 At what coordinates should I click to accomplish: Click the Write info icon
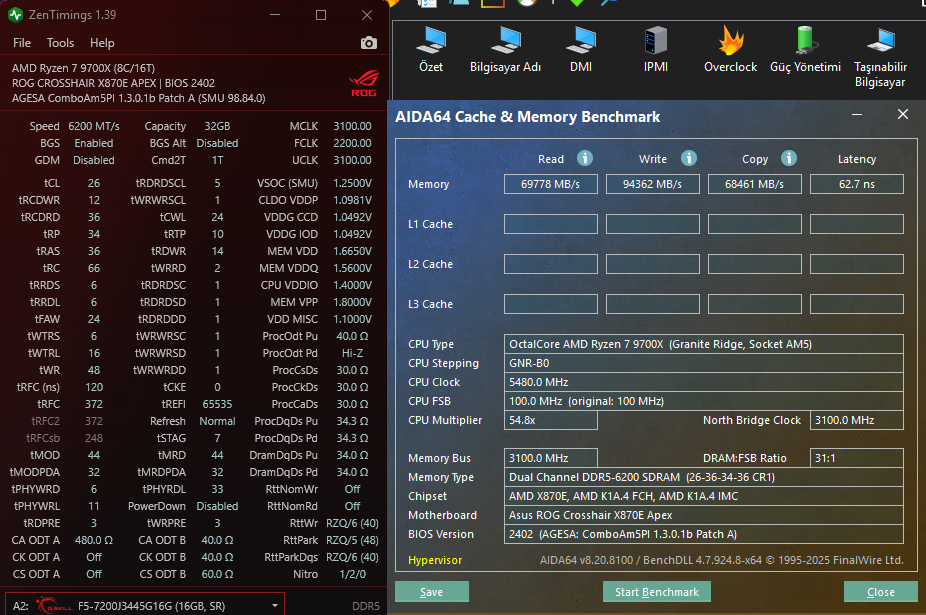pos(689,158)
